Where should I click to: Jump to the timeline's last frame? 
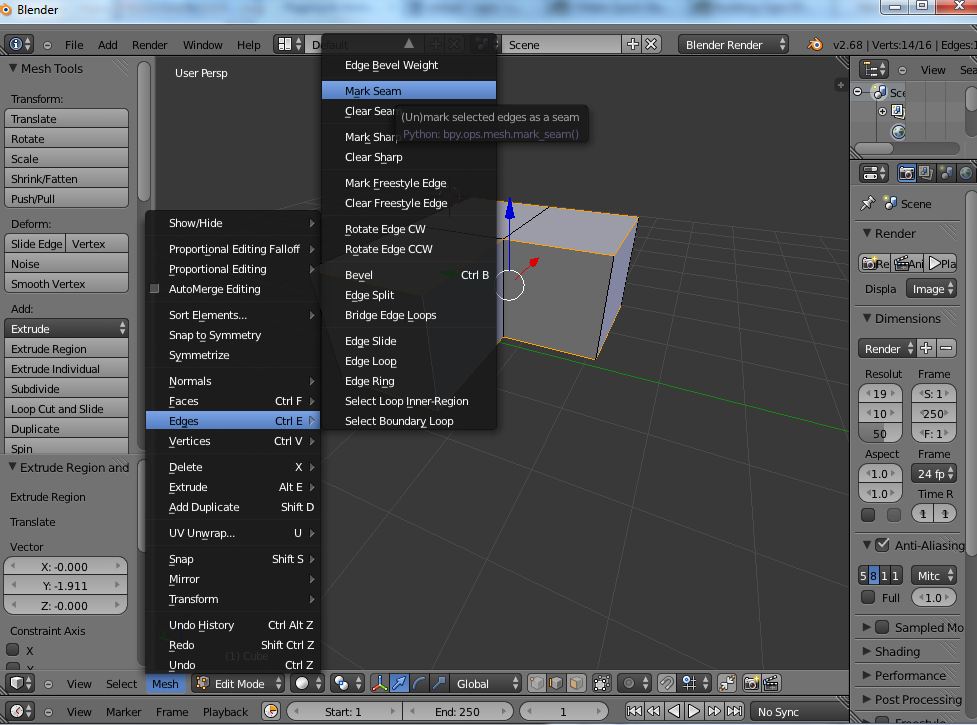point(735,711)
